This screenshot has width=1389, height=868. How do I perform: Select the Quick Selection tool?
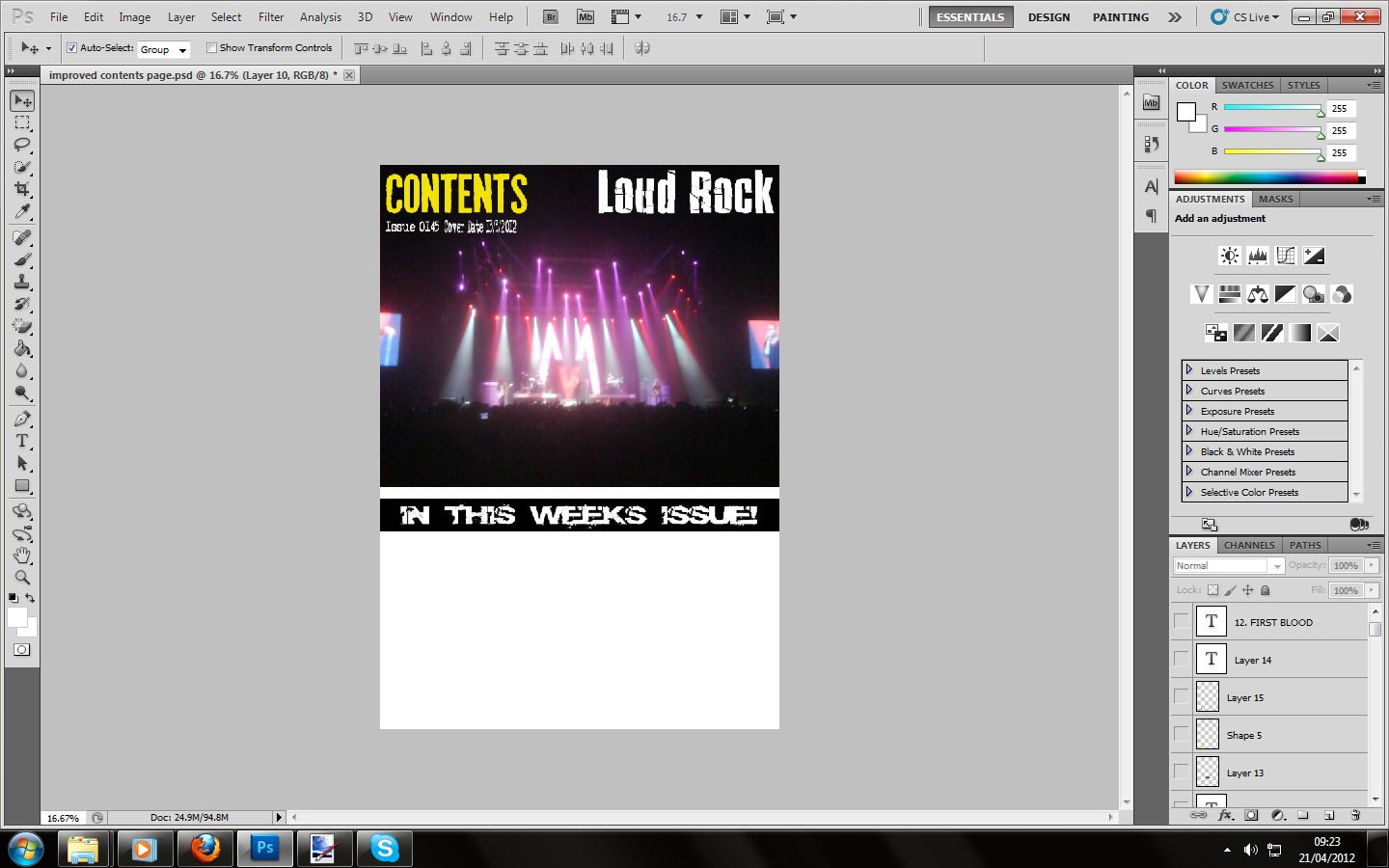22,168
